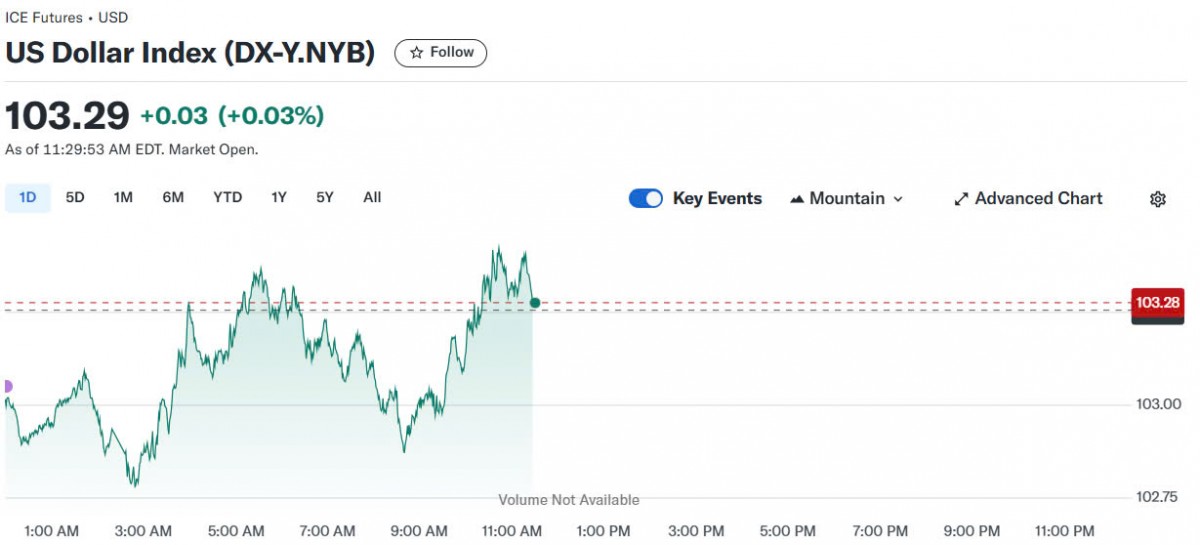Screen dimensions: 1200x545
Task: Select the 5Y time range
Action: [x=325, y=197]
